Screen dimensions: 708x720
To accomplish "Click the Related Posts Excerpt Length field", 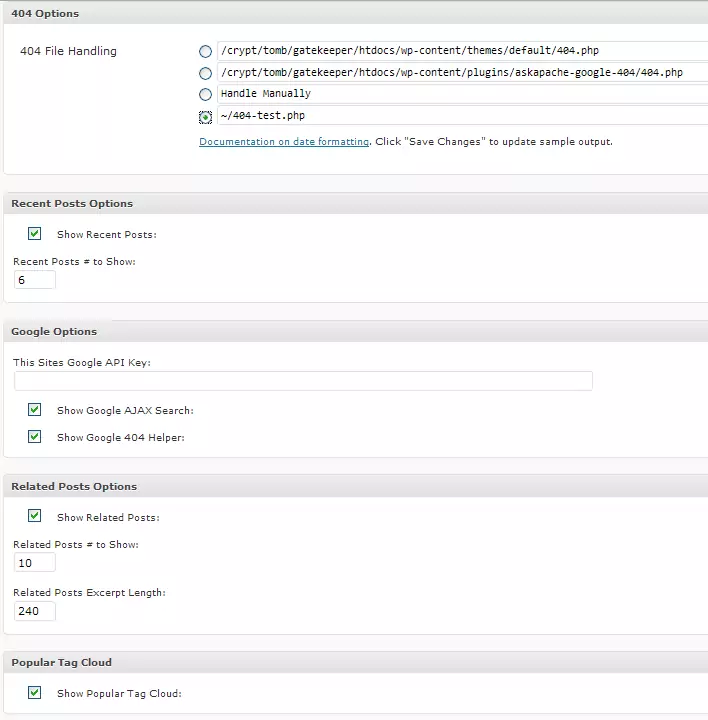I will click(35, 610).
